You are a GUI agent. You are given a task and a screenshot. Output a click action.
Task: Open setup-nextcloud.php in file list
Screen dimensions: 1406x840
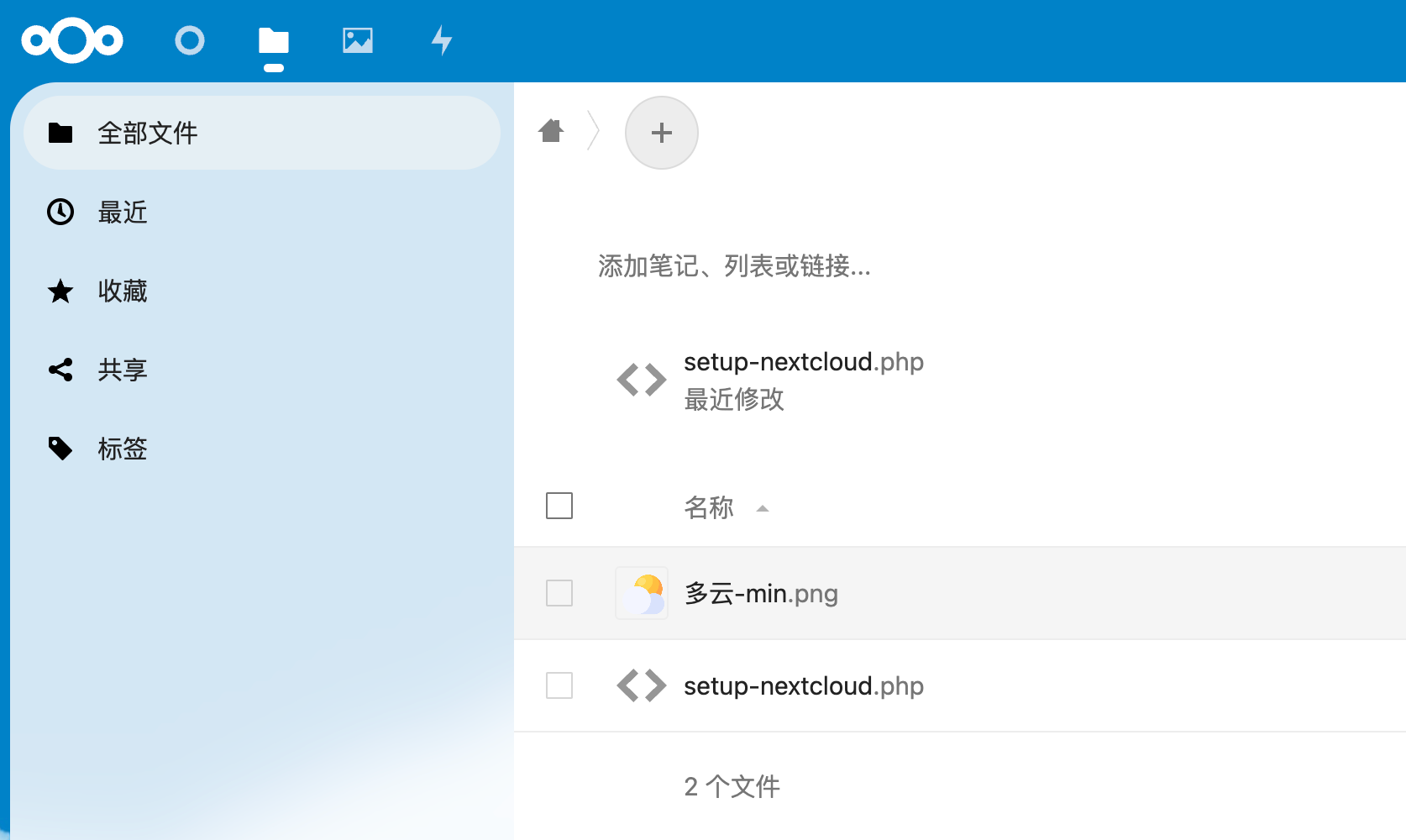click(x=803, y=686)
